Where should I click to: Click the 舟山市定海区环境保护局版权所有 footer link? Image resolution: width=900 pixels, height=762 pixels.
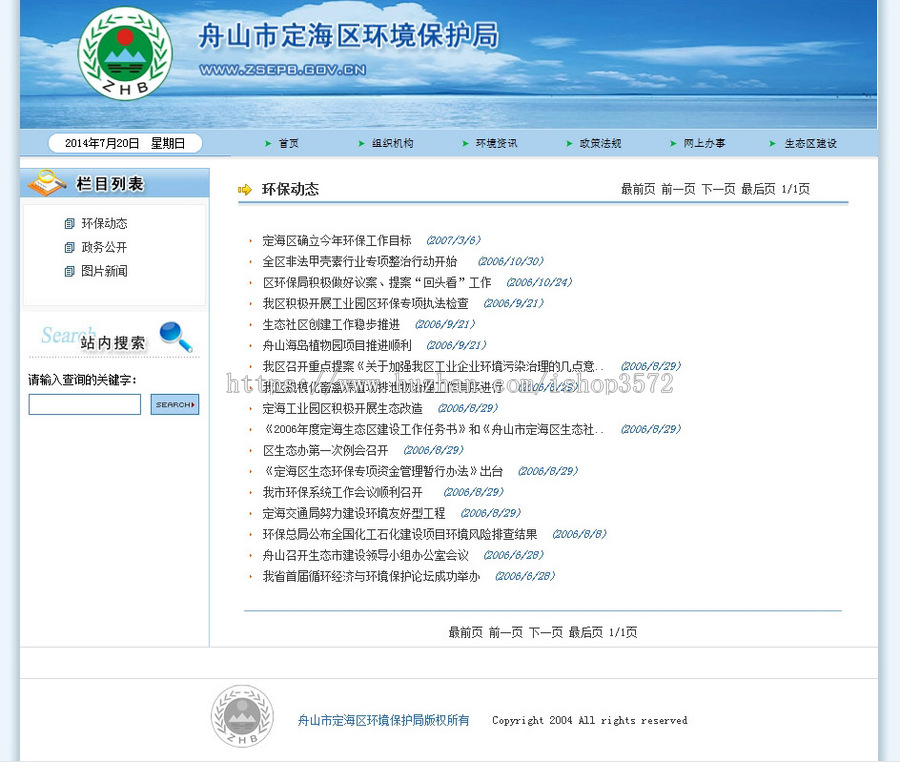tap(384, 720)
